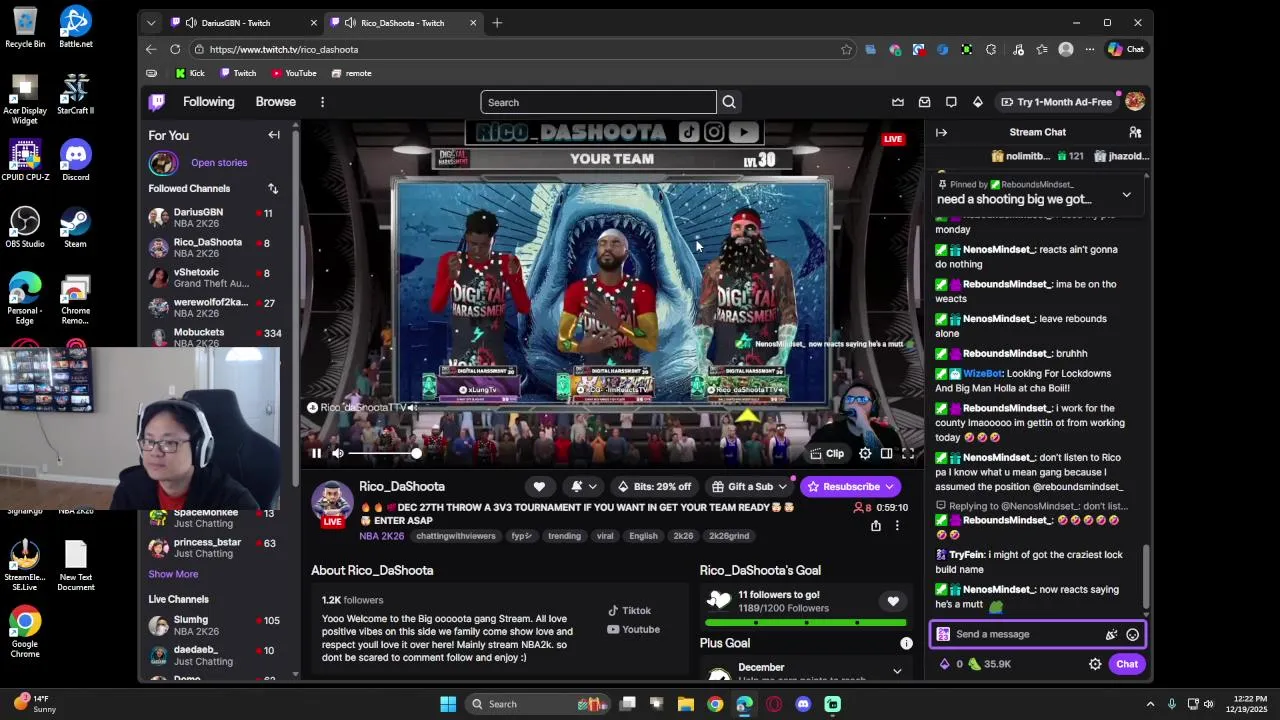Open vShetoxic channel in sidebar
Screen dimensions: 1280x720
click(x=211, y=278)
